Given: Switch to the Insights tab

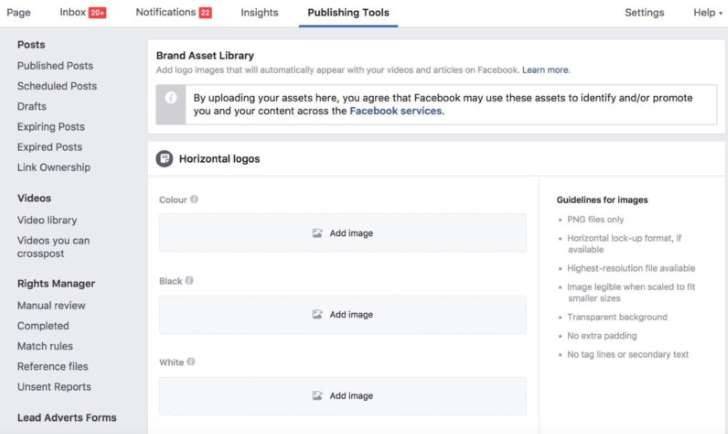Looking at the screenshot, I should tap(260, 13).
